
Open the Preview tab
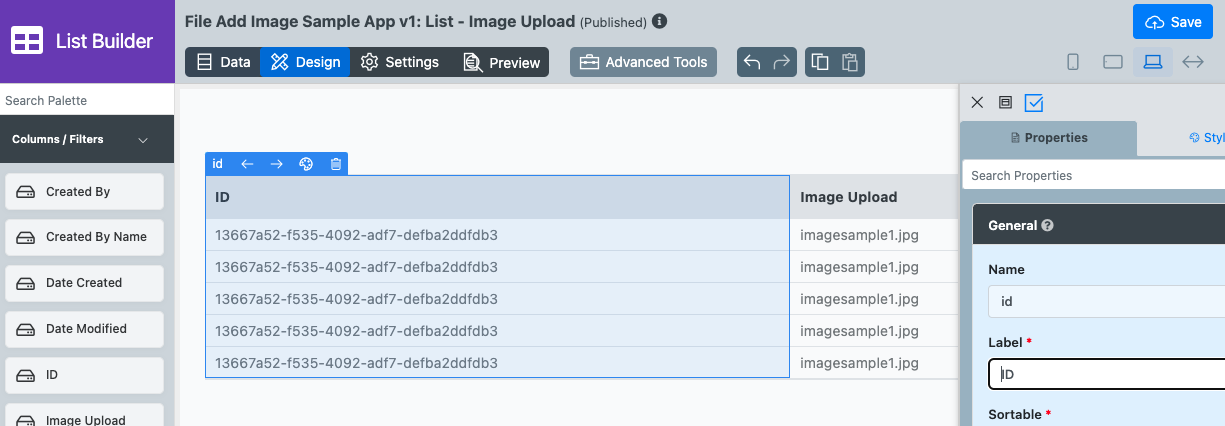coord(501,62)
